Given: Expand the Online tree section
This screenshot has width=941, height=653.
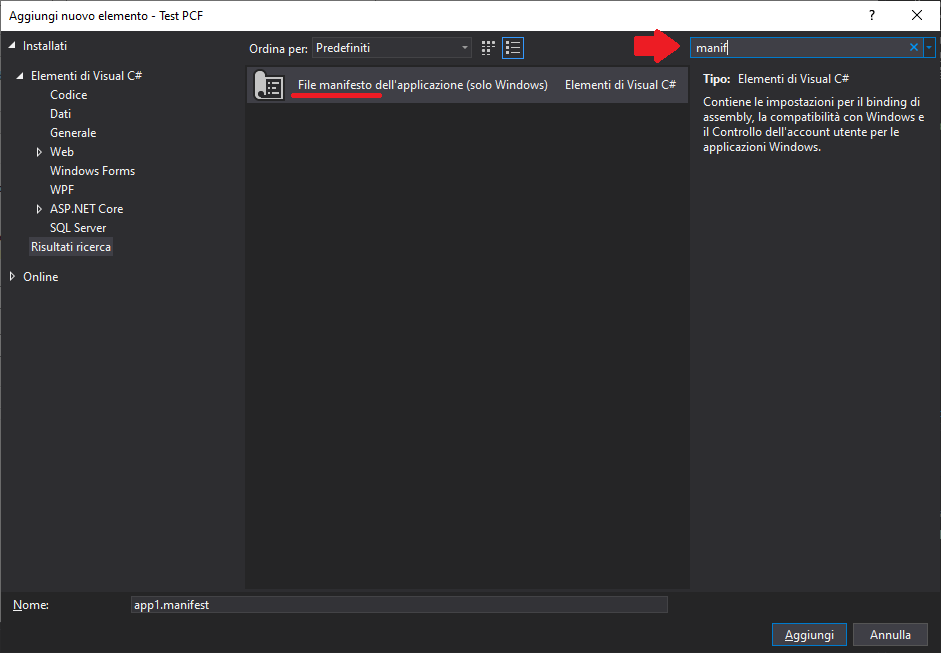Looking at the screenshot, I should [13, 277].
